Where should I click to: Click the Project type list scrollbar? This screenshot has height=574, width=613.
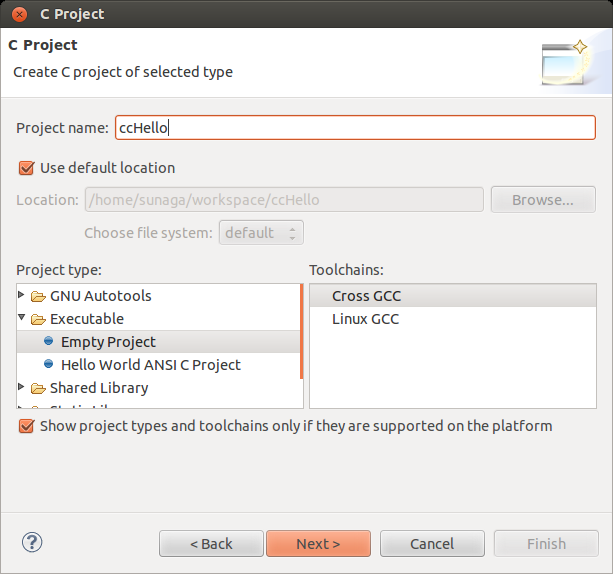tap(301, 332)
